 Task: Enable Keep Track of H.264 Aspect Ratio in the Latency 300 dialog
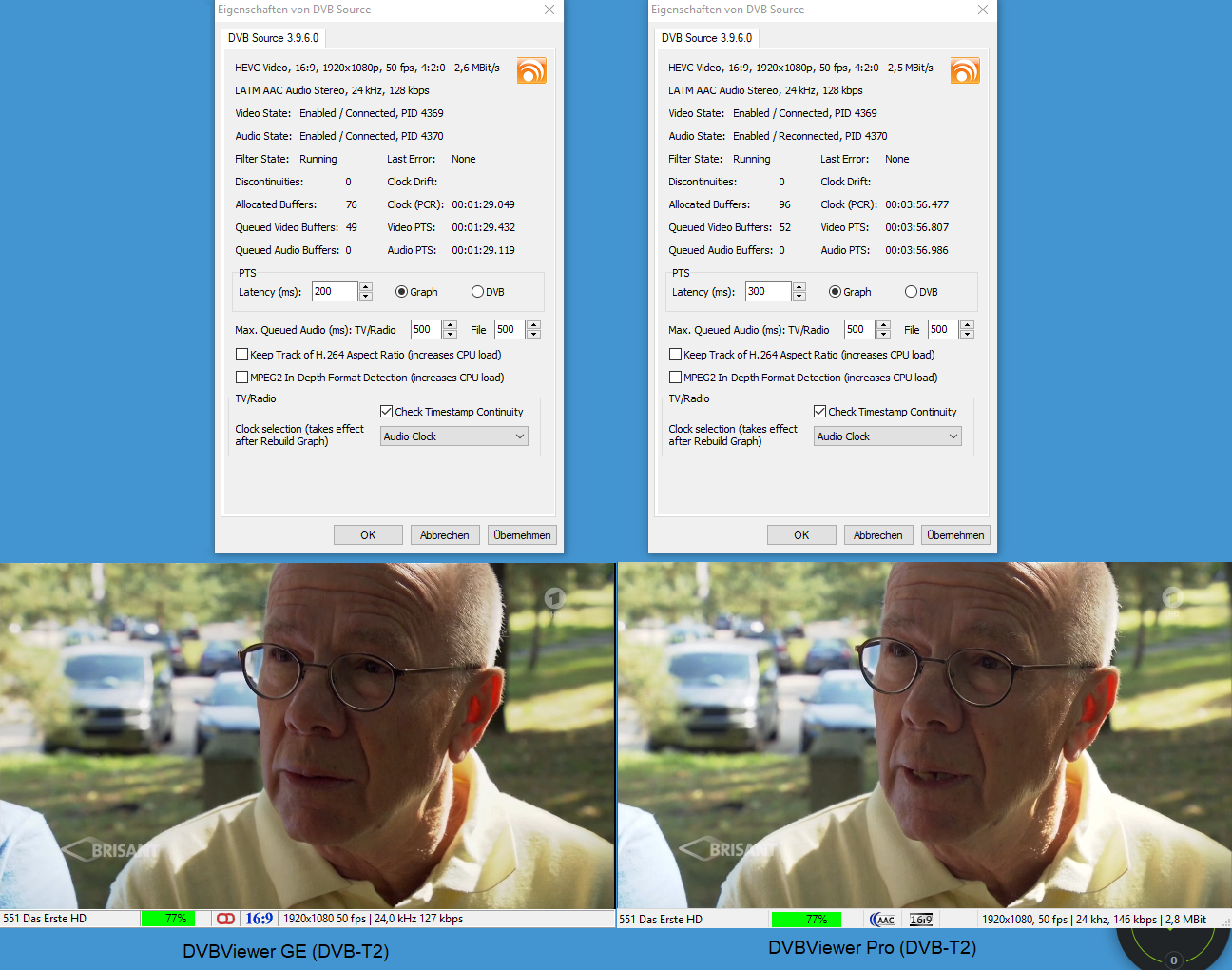click(675, 355)
